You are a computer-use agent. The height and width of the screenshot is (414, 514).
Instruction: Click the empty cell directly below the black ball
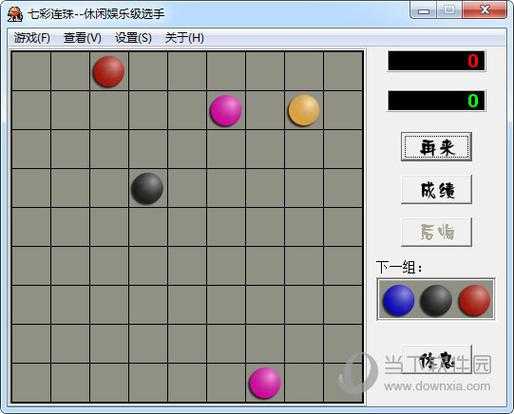point(148,227)
